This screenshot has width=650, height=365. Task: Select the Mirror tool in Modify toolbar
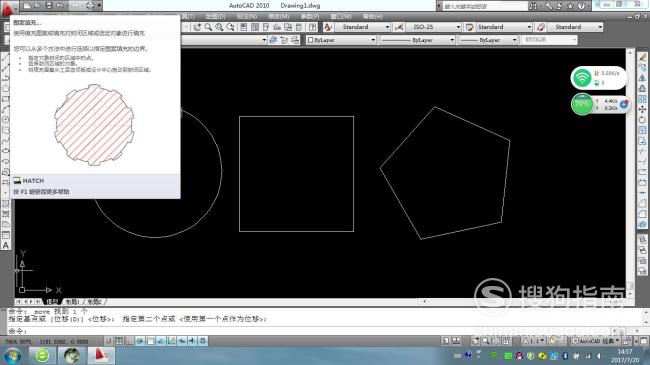click(642, 78)
